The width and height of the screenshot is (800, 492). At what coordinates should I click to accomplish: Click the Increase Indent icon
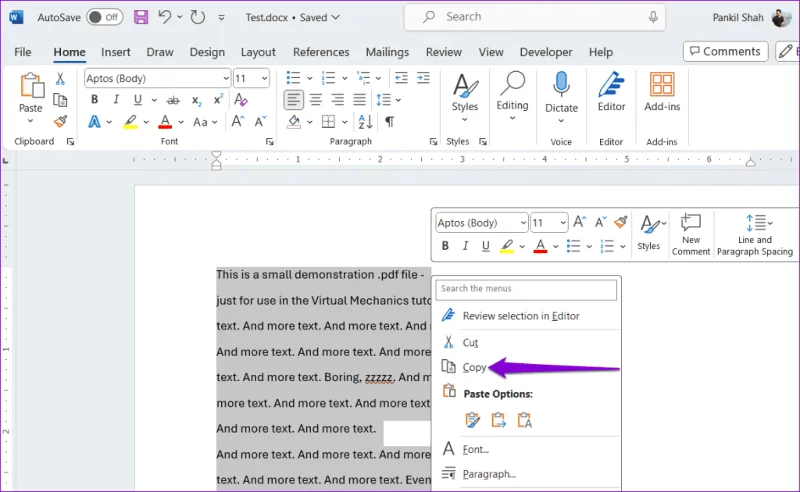[423, 78]
